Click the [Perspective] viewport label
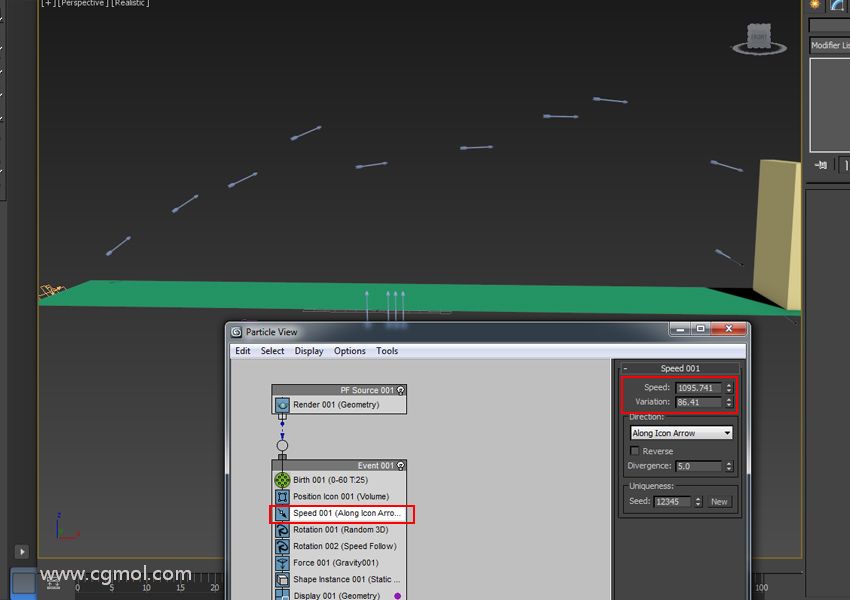The width and height of the screenshot is (850, 600). click(82, 3)
